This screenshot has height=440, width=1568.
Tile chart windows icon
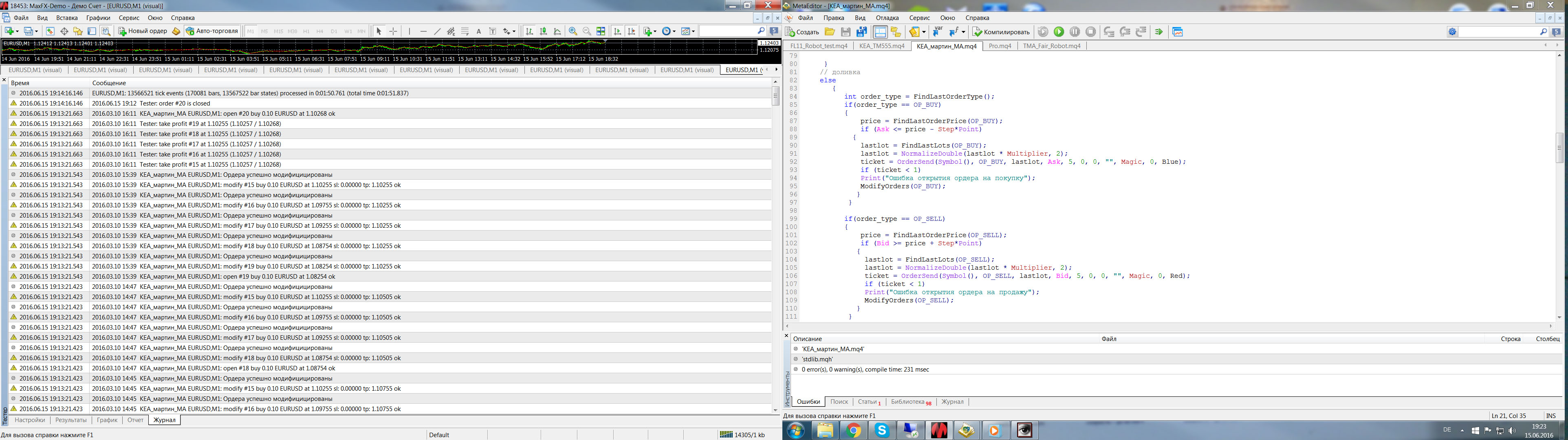tap(601, 31)
